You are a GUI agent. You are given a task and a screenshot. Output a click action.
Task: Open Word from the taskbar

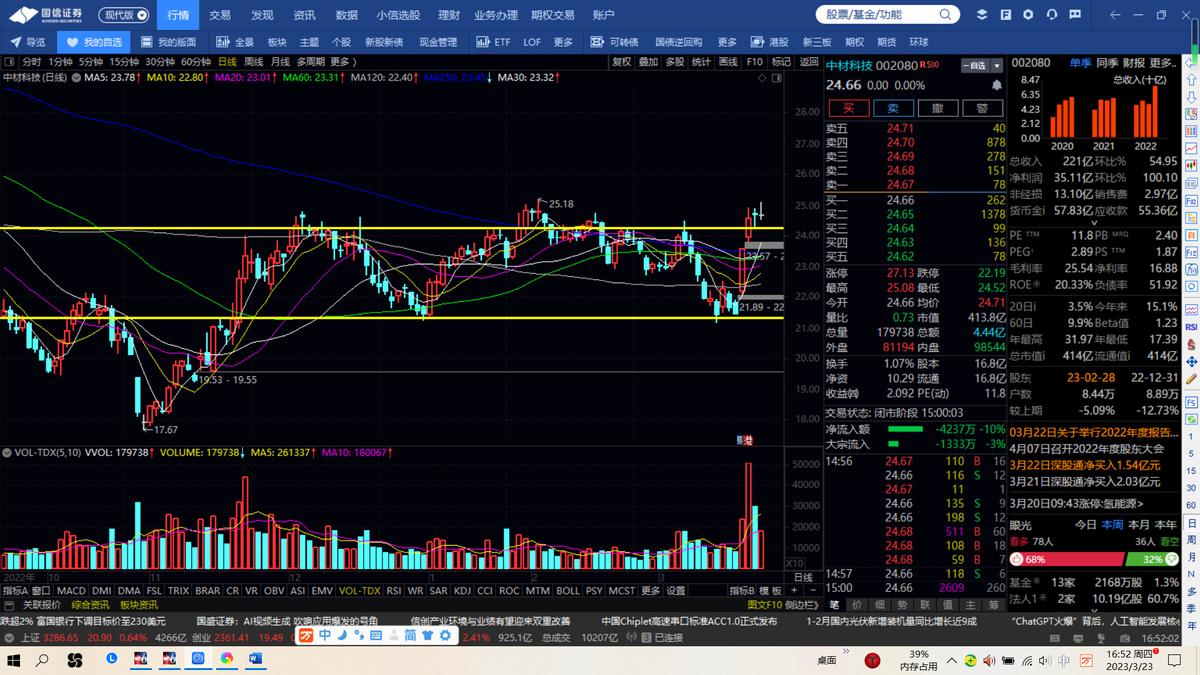coord(254,660)
